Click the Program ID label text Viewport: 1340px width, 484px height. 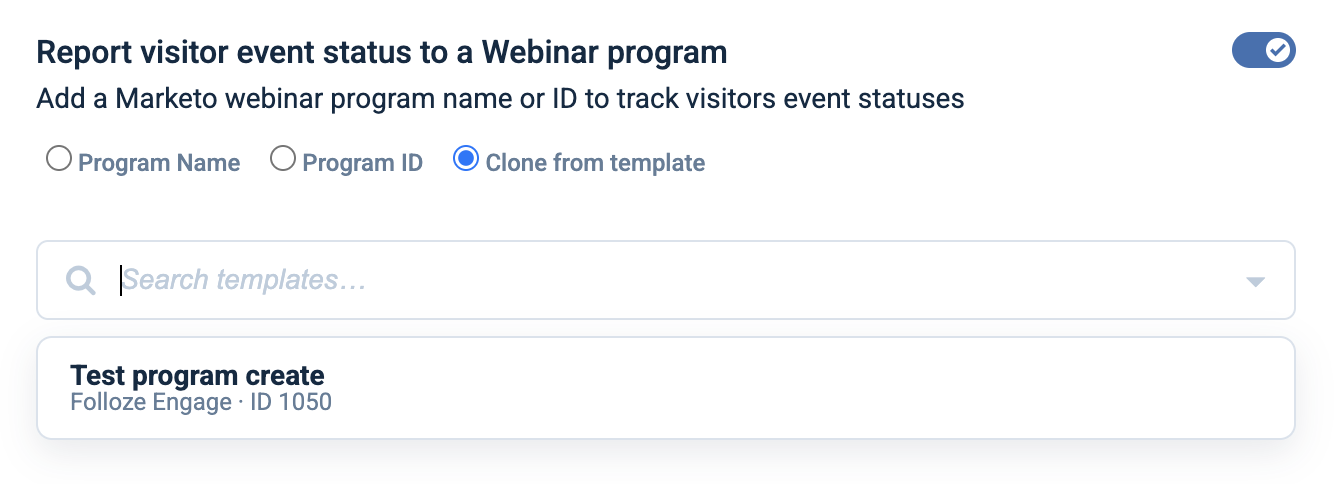363,163
